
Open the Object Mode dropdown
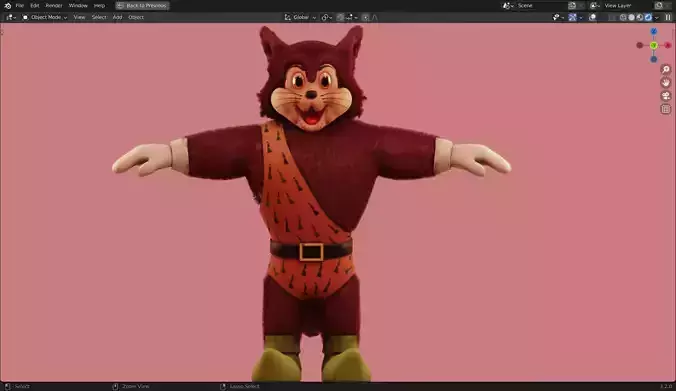(45, 17)
